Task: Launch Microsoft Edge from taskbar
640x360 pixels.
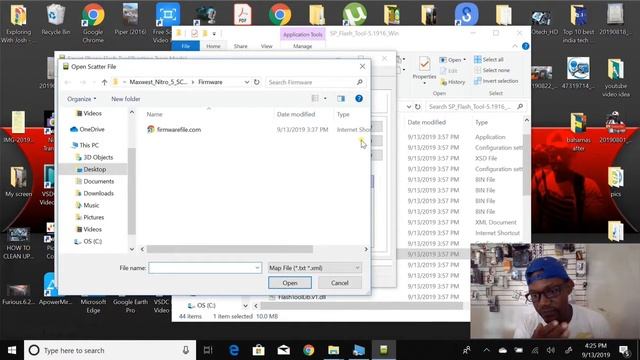Action: tap(233, 350)
